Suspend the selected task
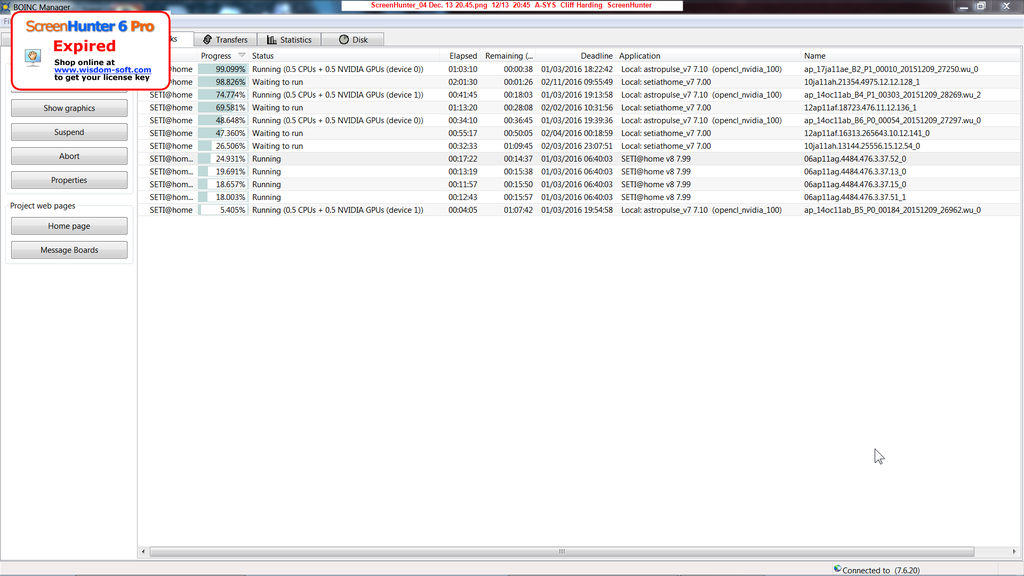Image resolution: width=1024 pixels, height=576 pixels. 69,133
